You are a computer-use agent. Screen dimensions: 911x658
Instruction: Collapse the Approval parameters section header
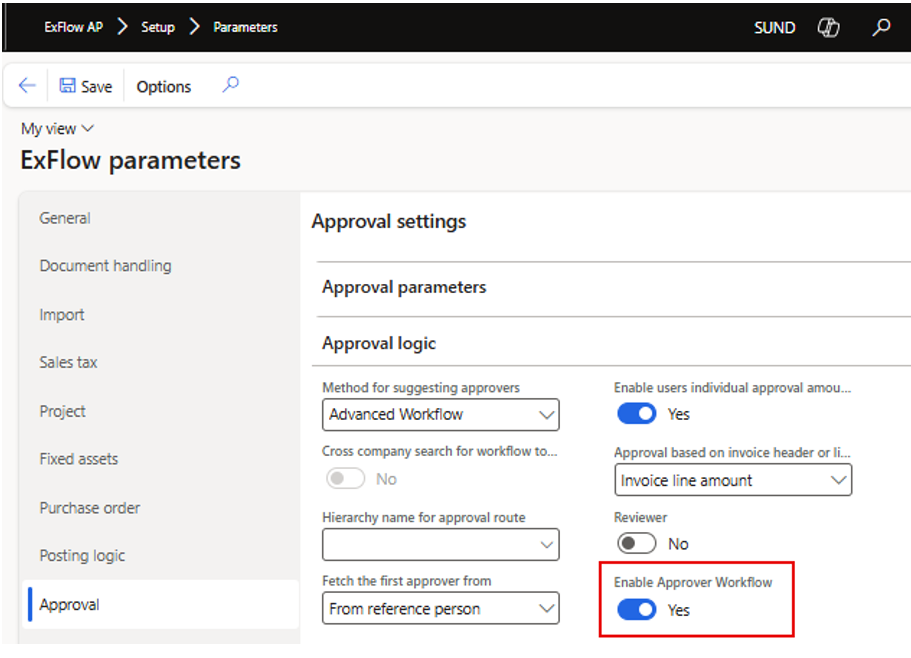pos(404,287)
